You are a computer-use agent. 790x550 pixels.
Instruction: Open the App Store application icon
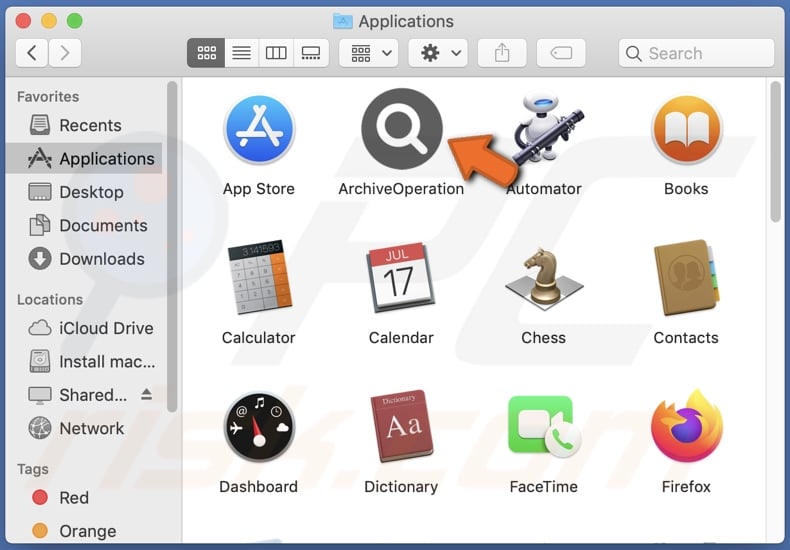[x=259, y=129]
